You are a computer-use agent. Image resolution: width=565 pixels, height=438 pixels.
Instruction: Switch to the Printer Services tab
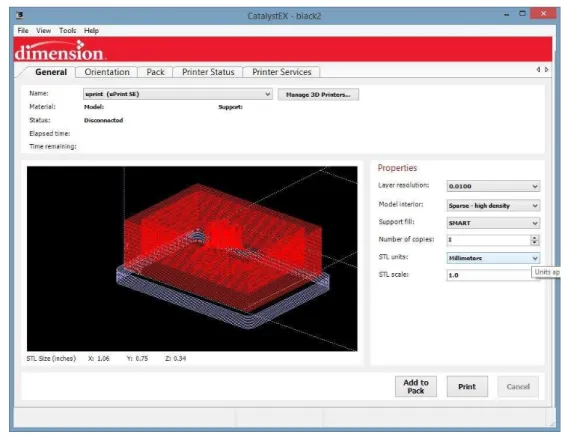(x=281, y=72)
